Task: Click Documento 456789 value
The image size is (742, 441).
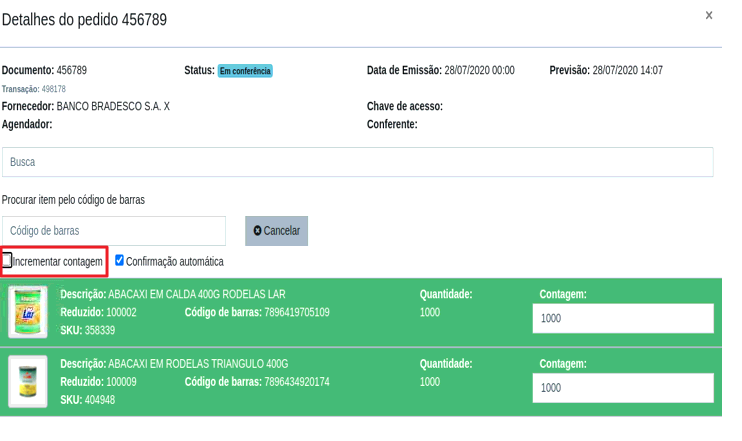Action: coord(72,71)
